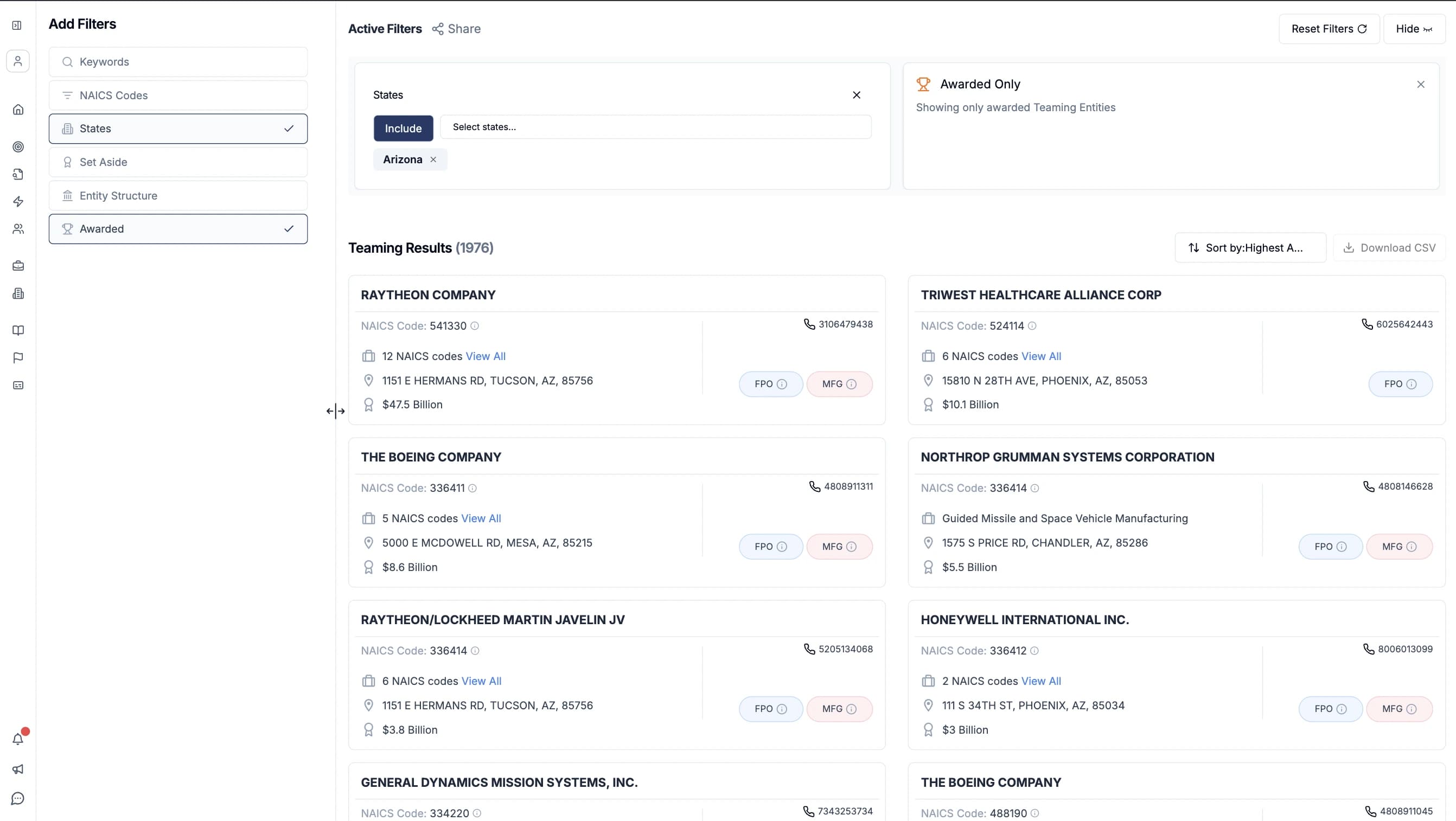The image size is (1456, 821).
Task: Close the Awarded Only filter card
Action: coord(1420,84)
